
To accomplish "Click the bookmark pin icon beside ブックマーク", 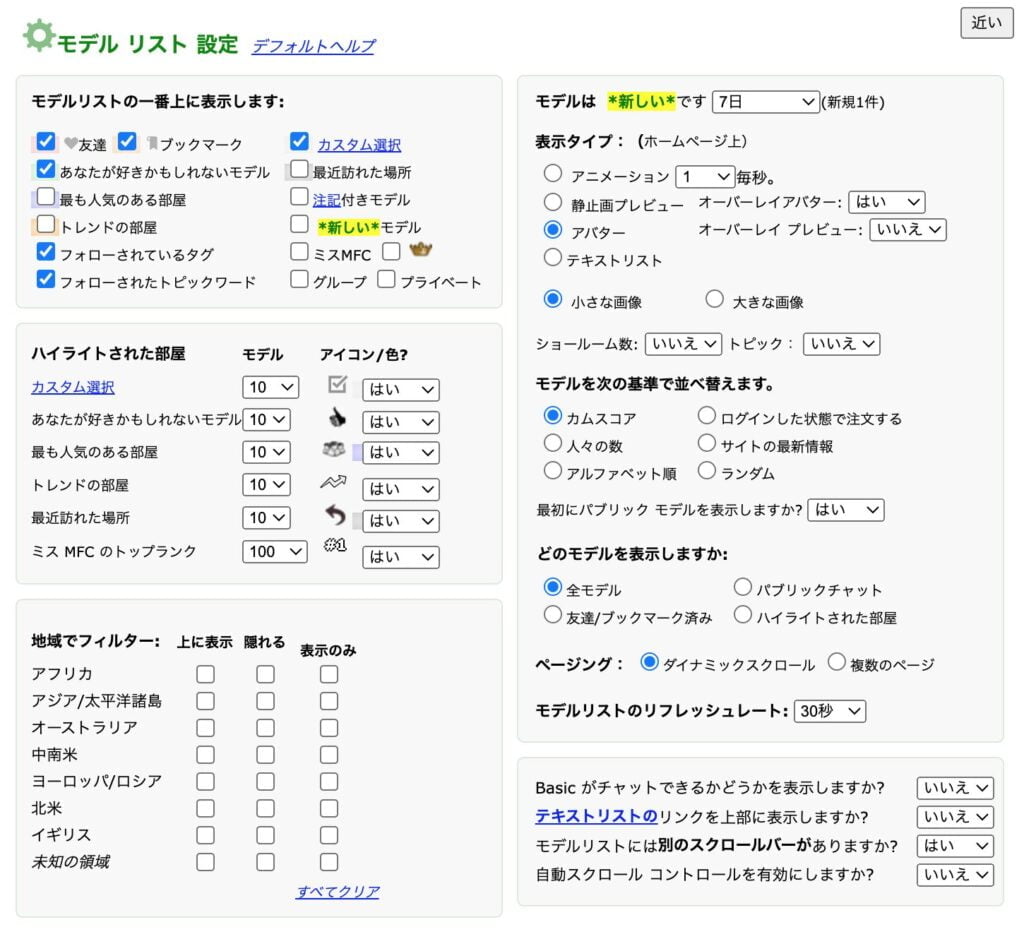I will [x=152, y=141].
